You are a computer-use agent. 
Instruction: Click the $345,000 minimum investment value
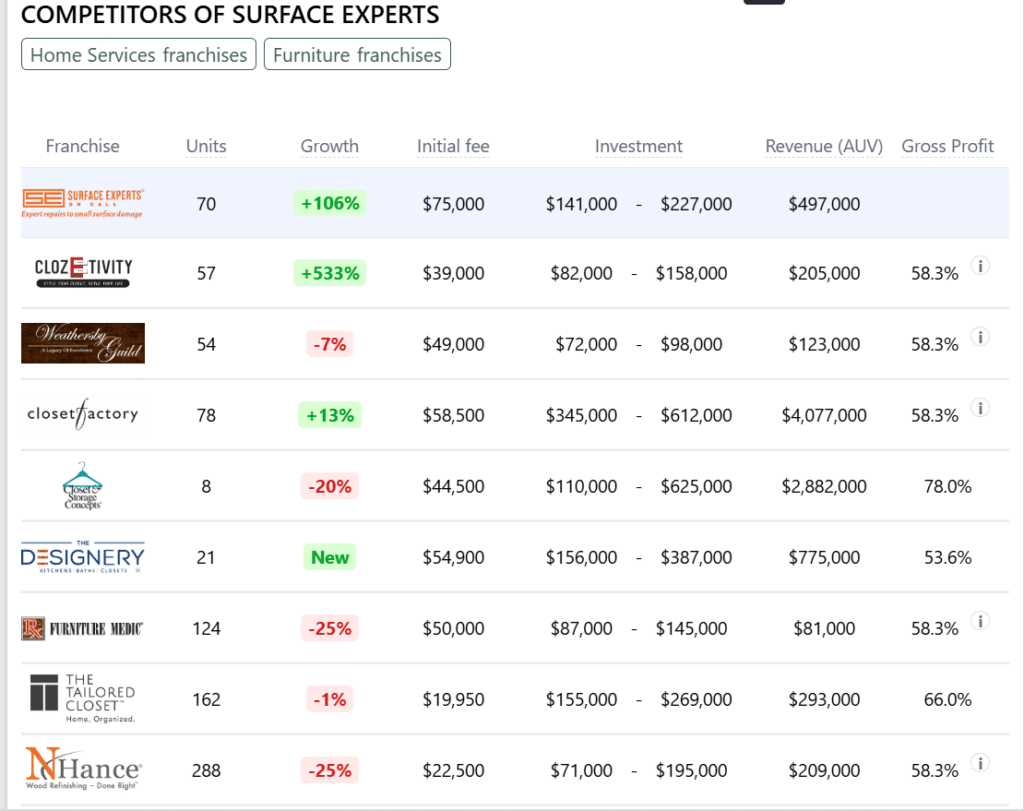(581, 415)
